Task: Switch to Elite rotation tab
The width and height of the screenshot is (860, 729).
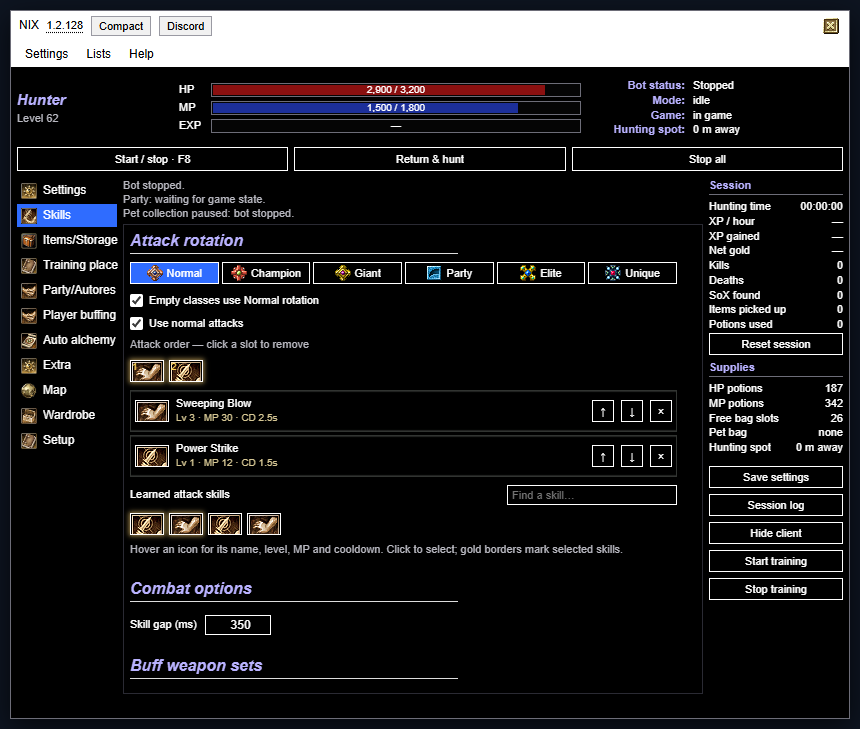Action: click(541, 273)
